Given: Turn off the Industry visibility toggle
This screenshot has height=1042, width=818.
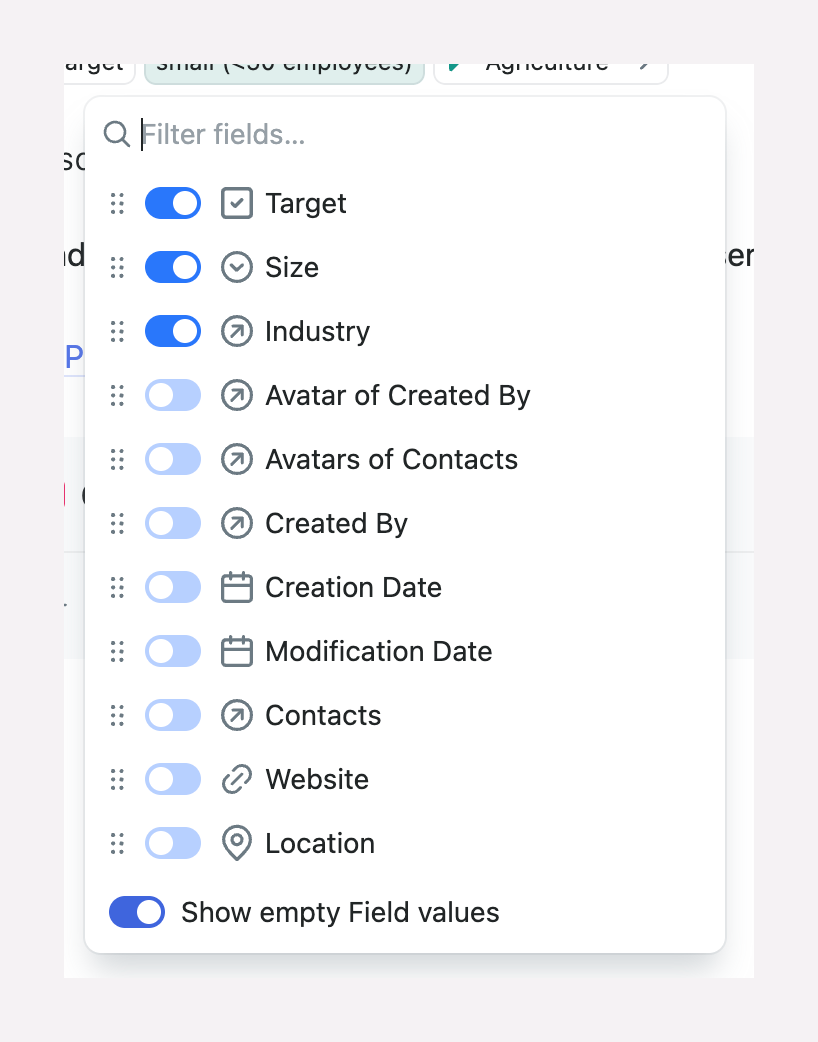Looking at the screenshot, I should click(172, 331).
